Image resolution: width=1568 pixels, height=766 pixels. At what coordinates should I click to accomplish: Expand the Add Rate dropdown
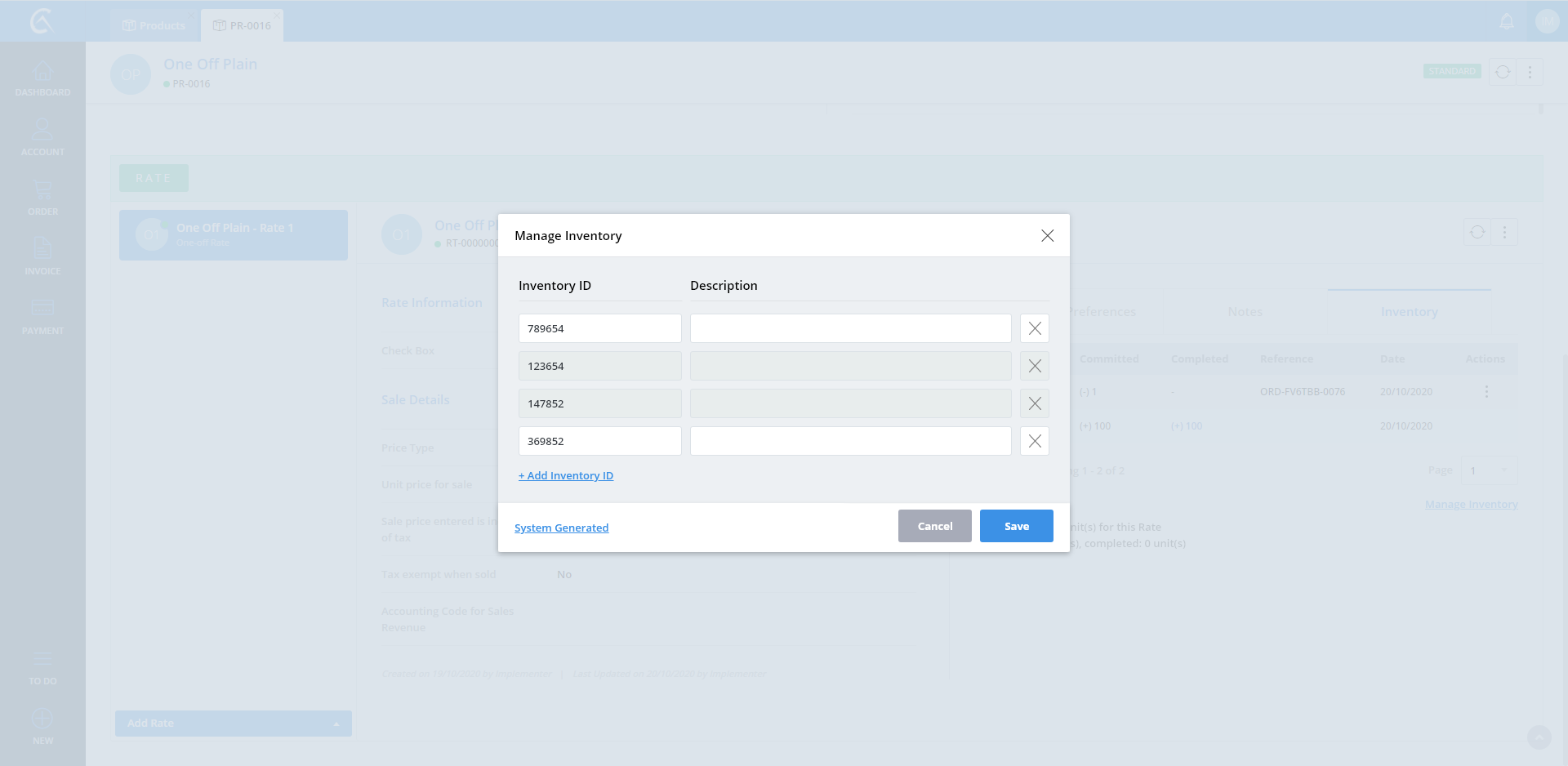click(x=336, y=724)
